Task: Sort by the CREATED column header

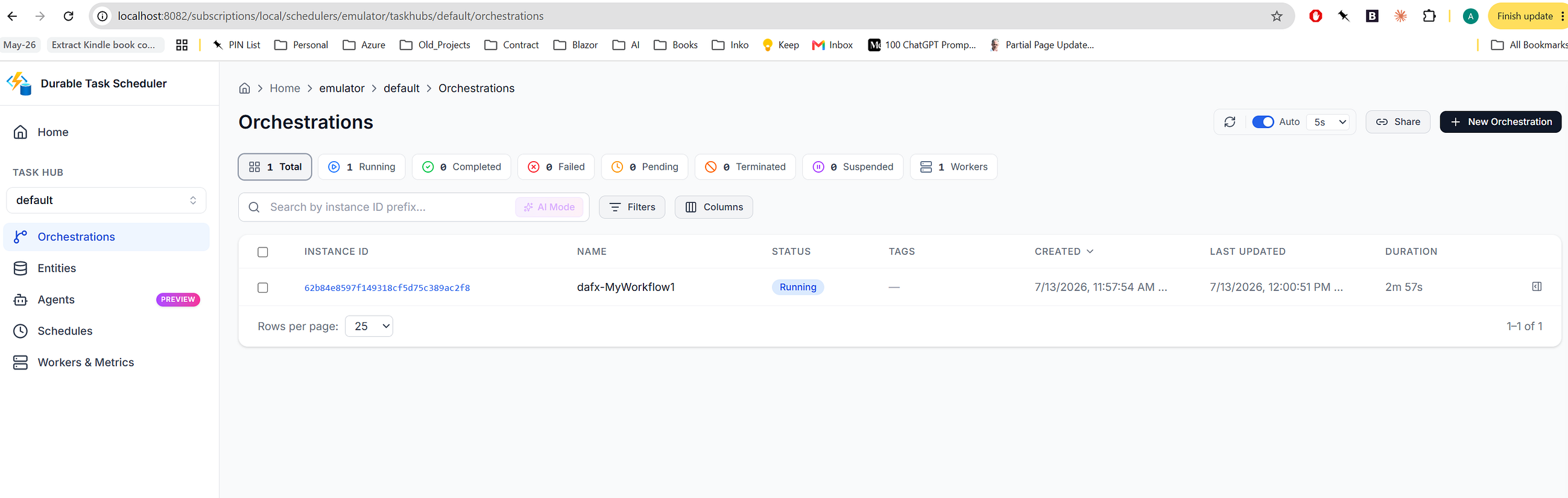Action: (1063, 251)
